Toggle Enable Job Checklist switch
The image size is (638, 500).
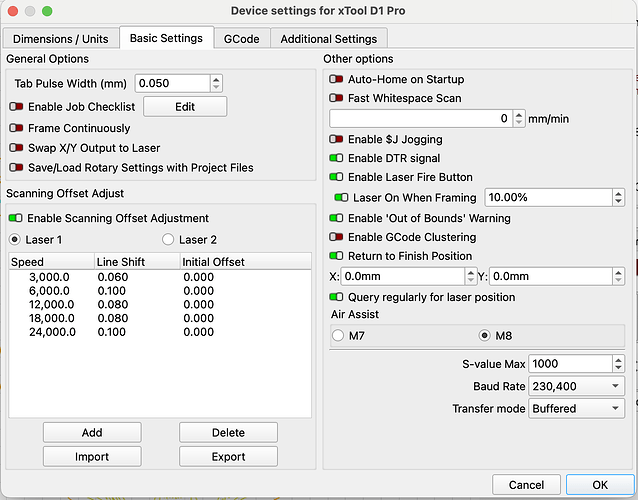[16, 107]
